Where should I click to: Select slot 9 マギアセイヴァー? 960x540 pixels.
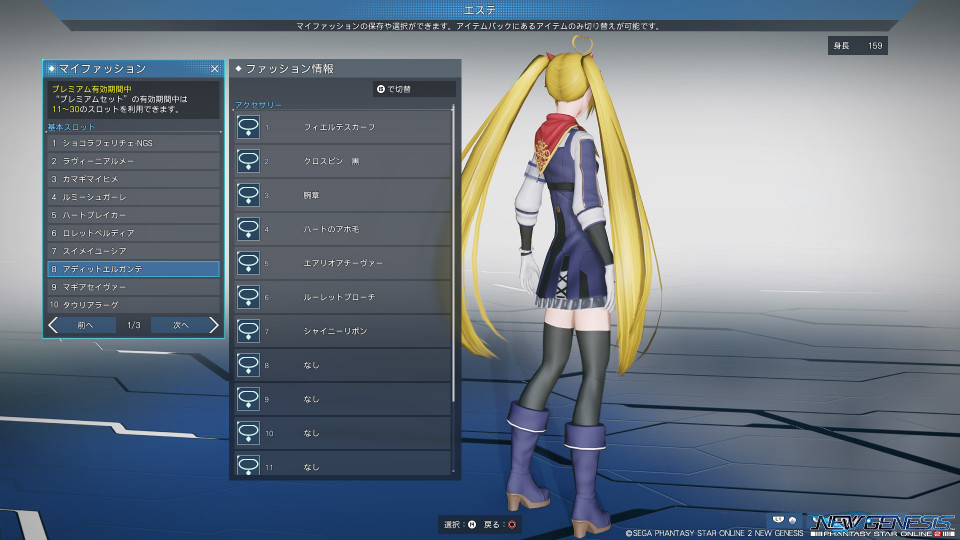point(133,287)
